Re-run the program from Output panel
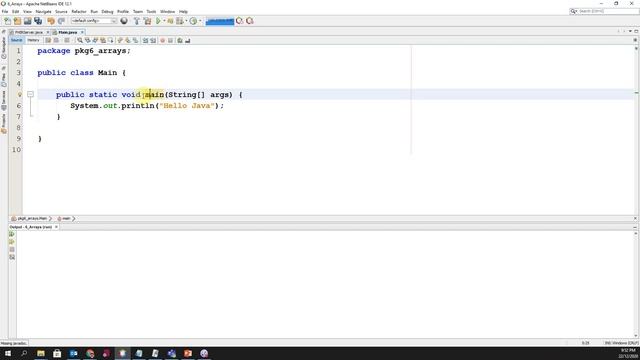 [12, 234]
